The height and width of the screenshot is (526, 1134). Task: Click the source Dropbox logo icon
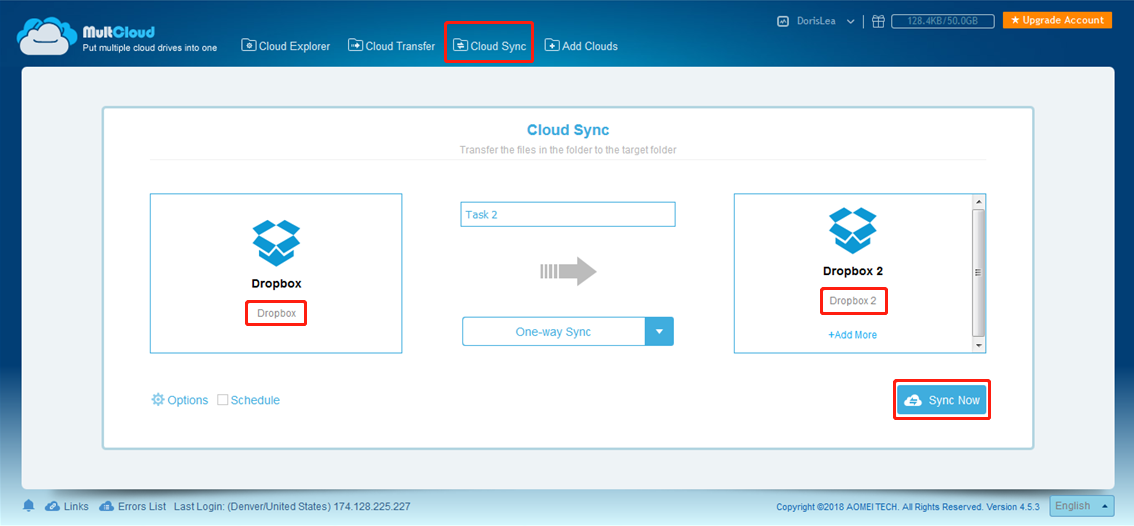(276, 243)
